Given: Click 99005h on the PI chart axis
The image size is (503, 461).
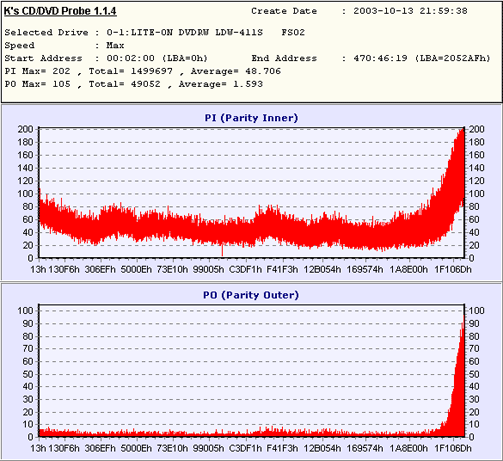Looking at the screenshot, I should coord(209,270).
